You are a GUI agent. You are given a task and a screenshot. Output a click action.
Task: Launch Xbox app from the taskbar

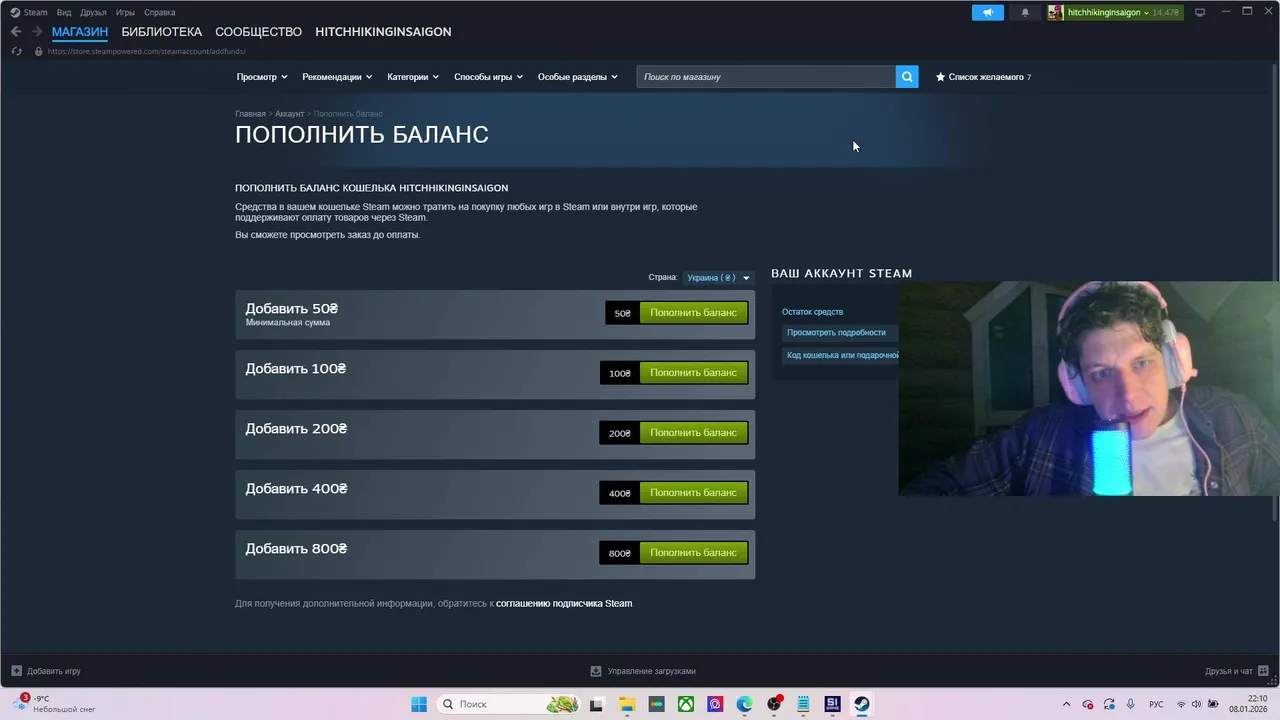(686, 704)
